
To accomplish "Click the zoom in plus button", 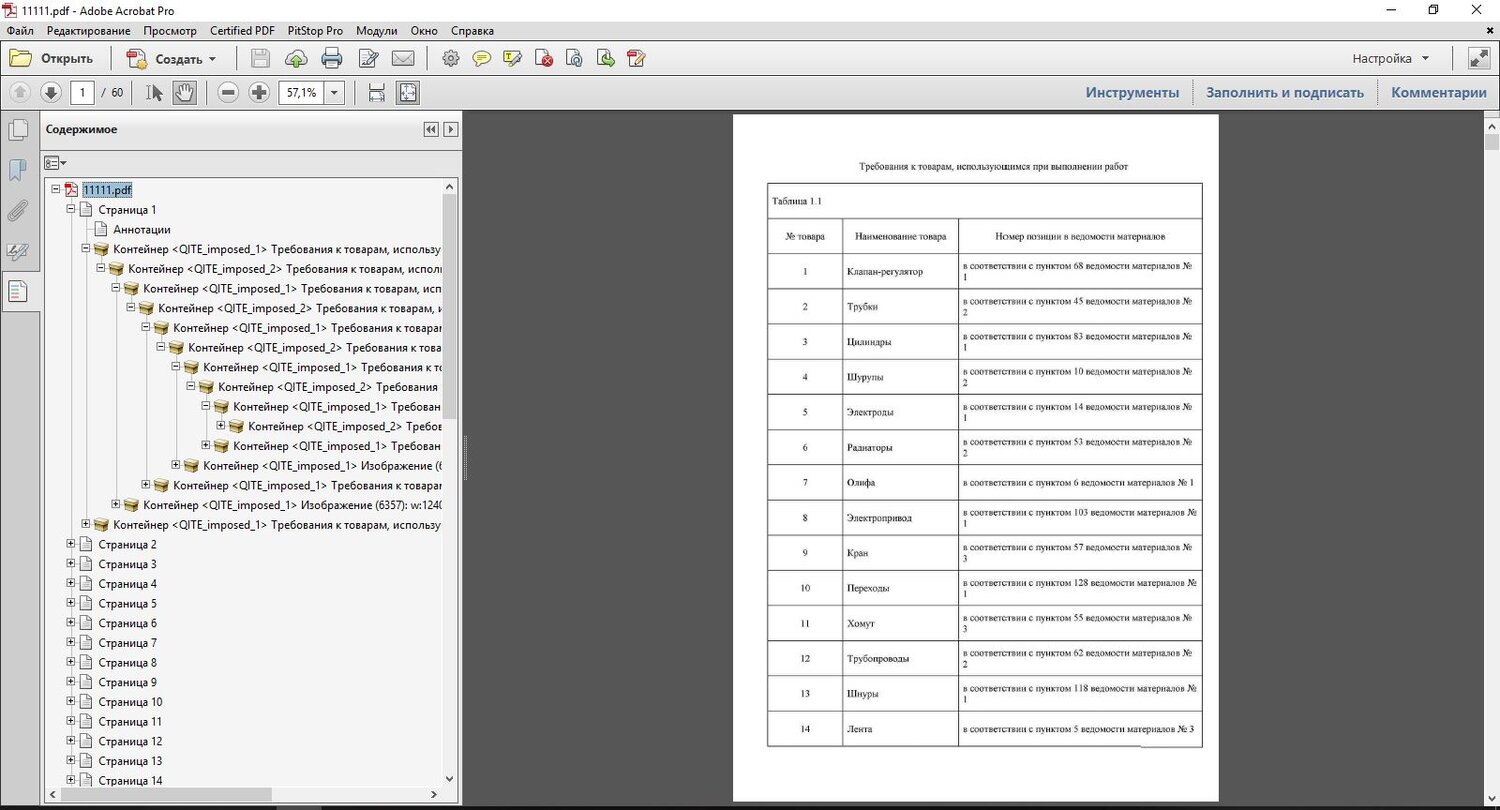I will [x=259, y=93].
